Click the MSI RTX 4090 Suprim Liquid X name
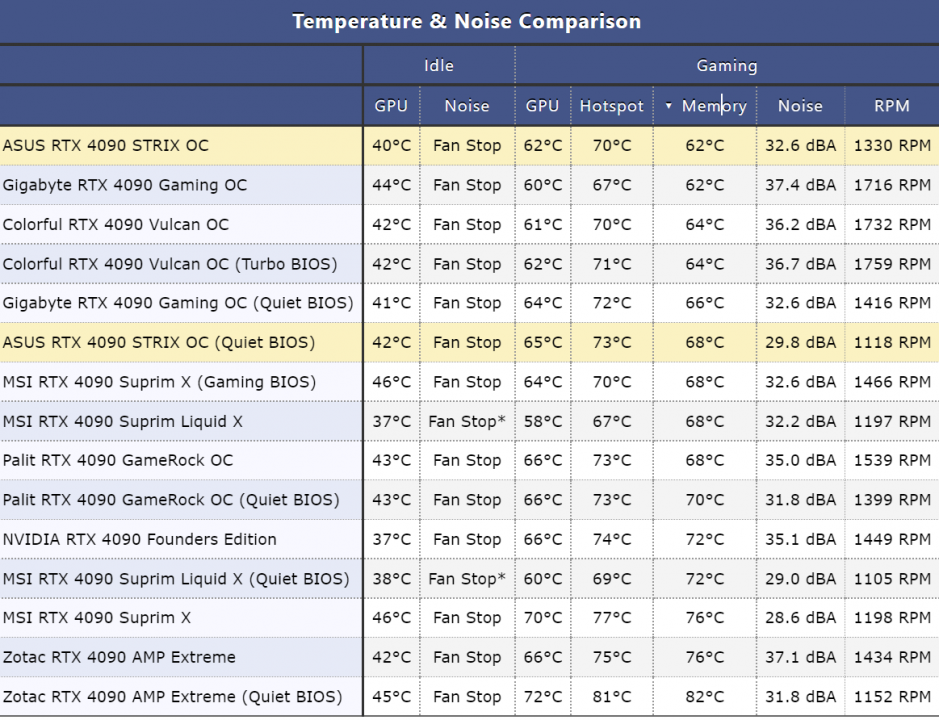This screenshot has width=939, height=720. (x=123, y=422)
